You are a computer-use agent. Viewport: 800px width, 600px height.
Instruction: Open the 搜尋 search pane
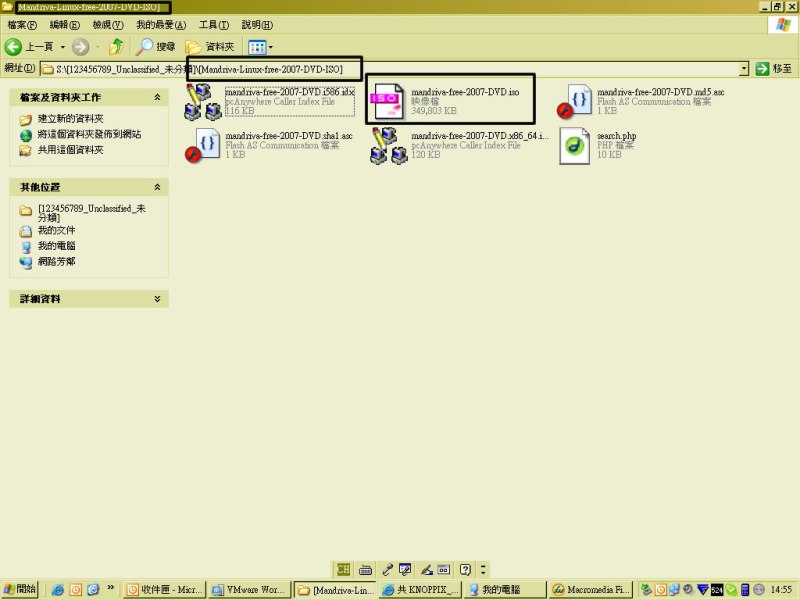pos(156,47)
